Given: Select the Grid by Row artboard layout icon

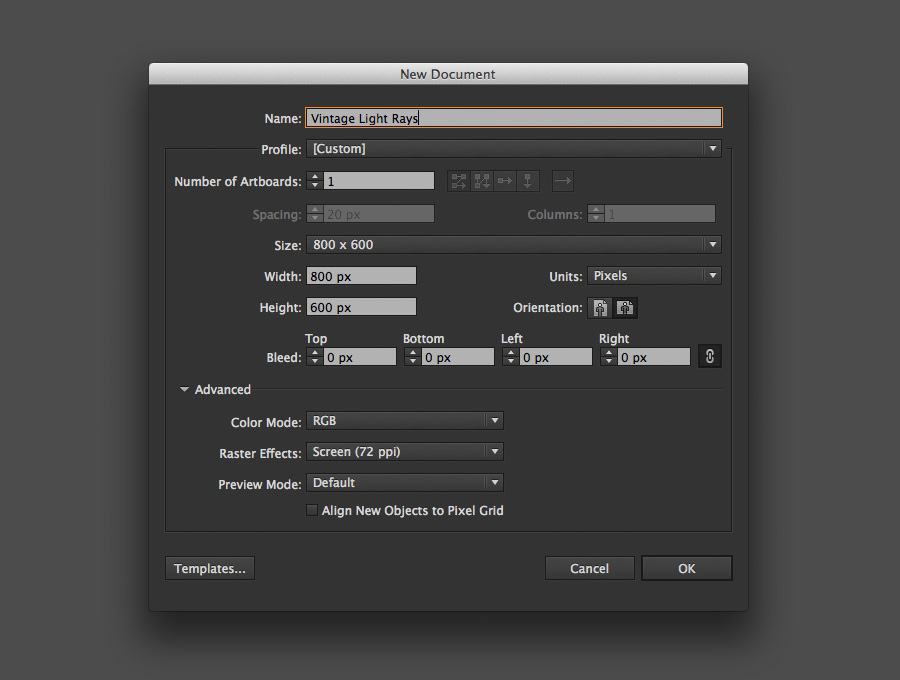Looking at the screenshot, I should pyautogui.click(x=458, y=181).
